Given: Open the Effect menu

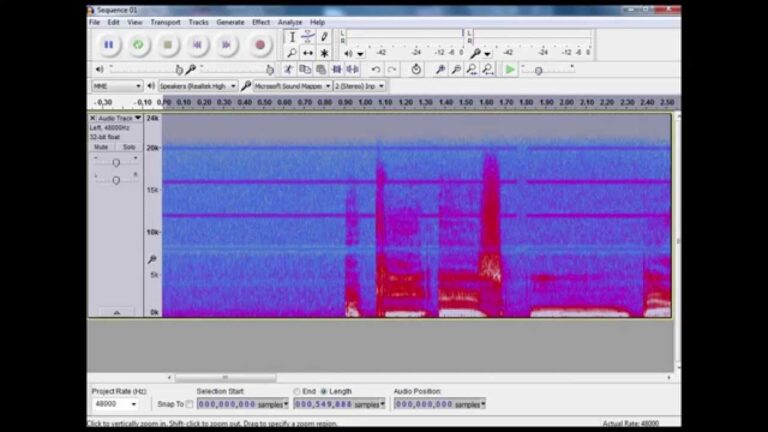Looking at the screenshot, I should 261,23.
